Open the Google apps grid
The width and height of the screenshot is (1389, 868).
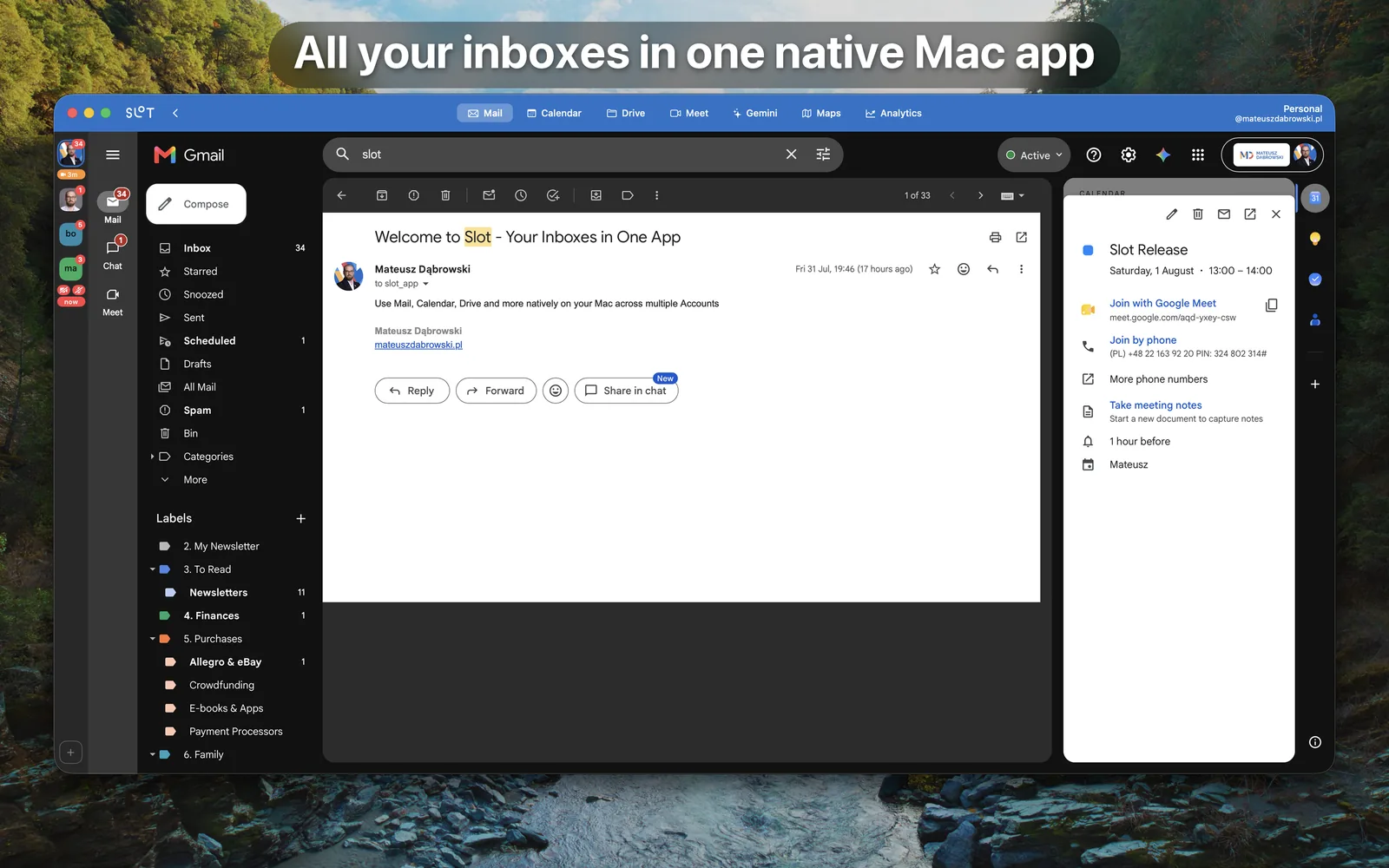pyautogui.click(x=1198, y=155)
